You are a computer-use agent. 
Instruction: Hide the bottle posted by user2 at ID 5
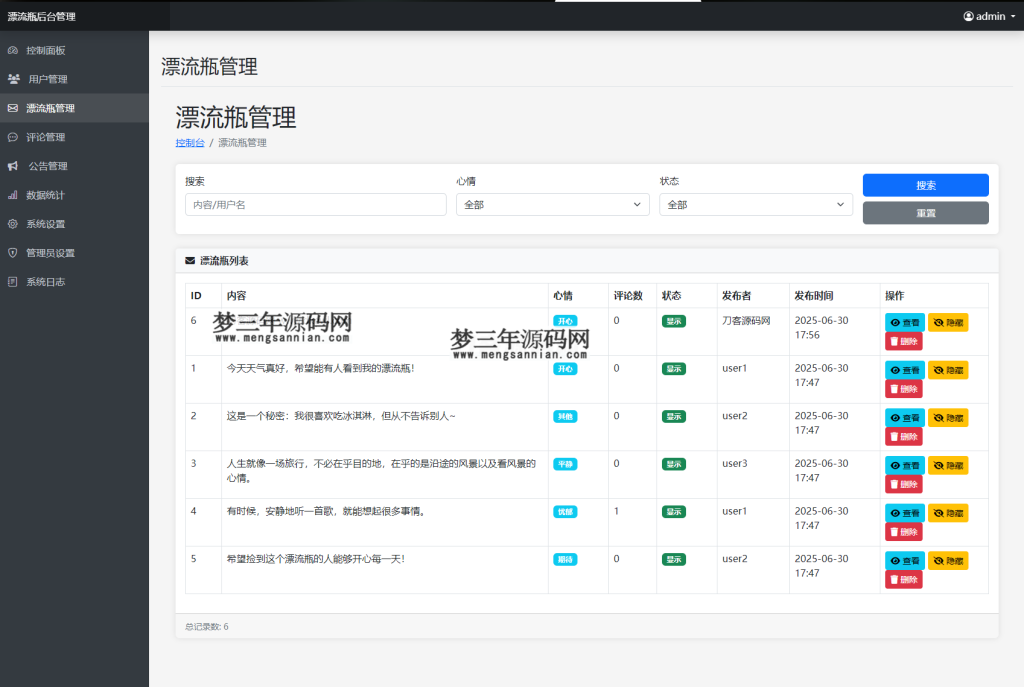click(948, 560)
